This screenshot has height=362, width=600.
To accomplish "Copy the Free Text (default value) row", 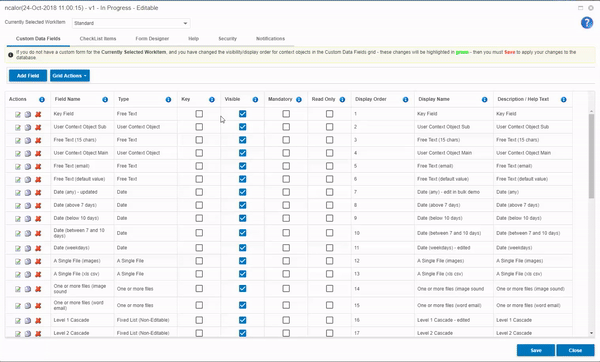I will 28,179.
